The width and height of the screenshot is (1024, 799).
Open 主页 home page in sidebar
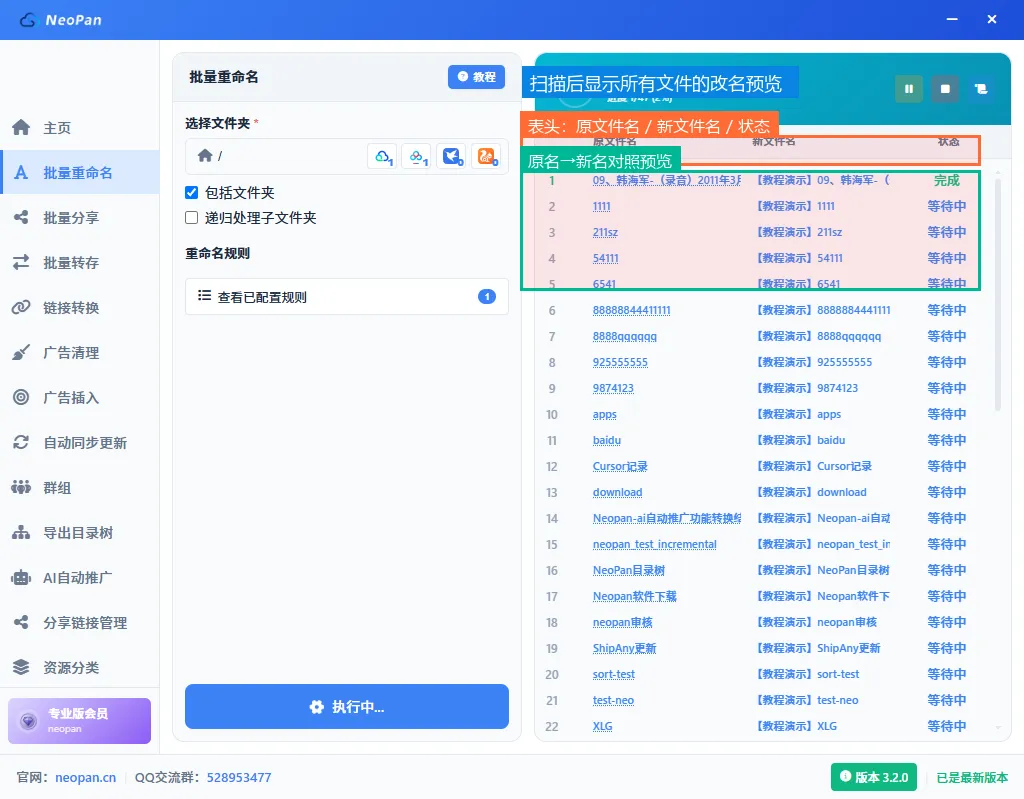(x=80, y=128)
